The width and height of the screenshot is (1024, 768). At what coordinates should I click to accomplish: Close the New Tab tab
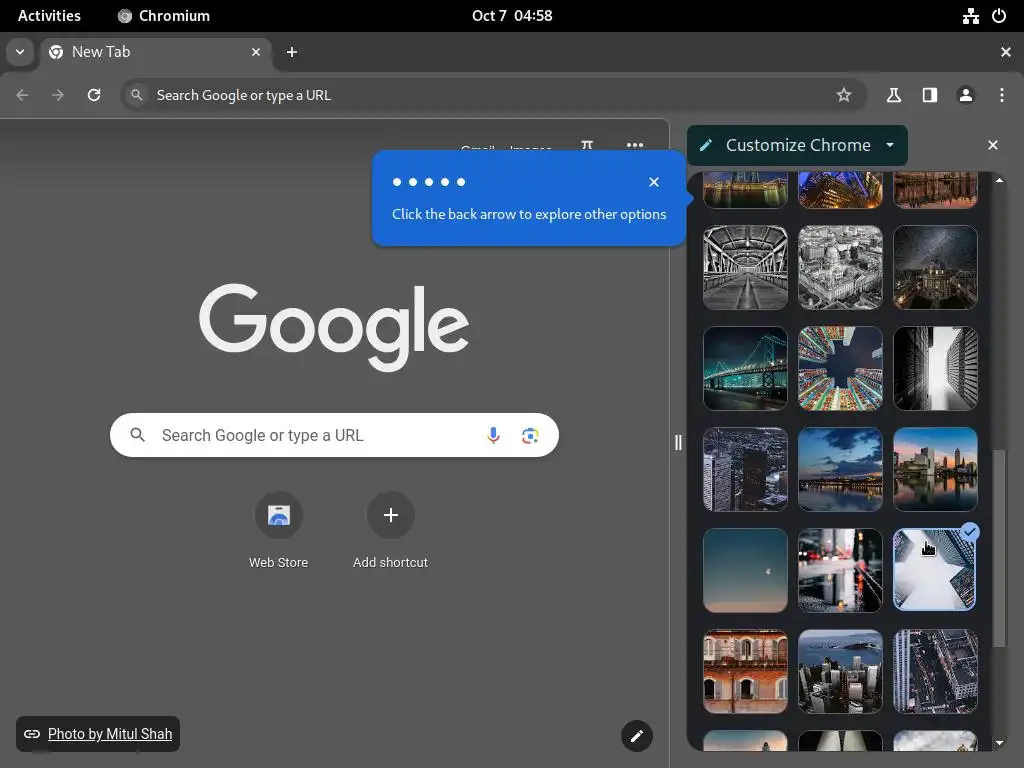click(x=256, y=52)
